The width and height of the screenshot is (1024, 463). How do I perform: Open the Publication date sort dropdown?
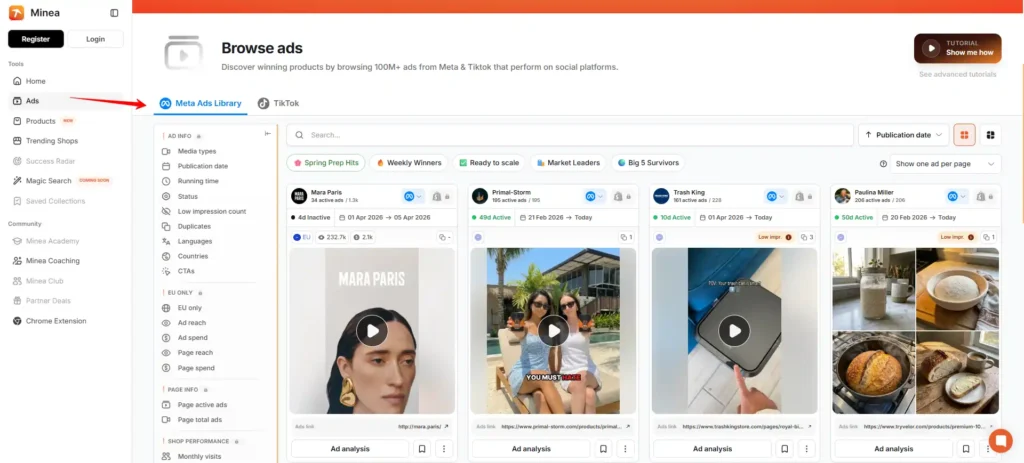coord(903,135)
